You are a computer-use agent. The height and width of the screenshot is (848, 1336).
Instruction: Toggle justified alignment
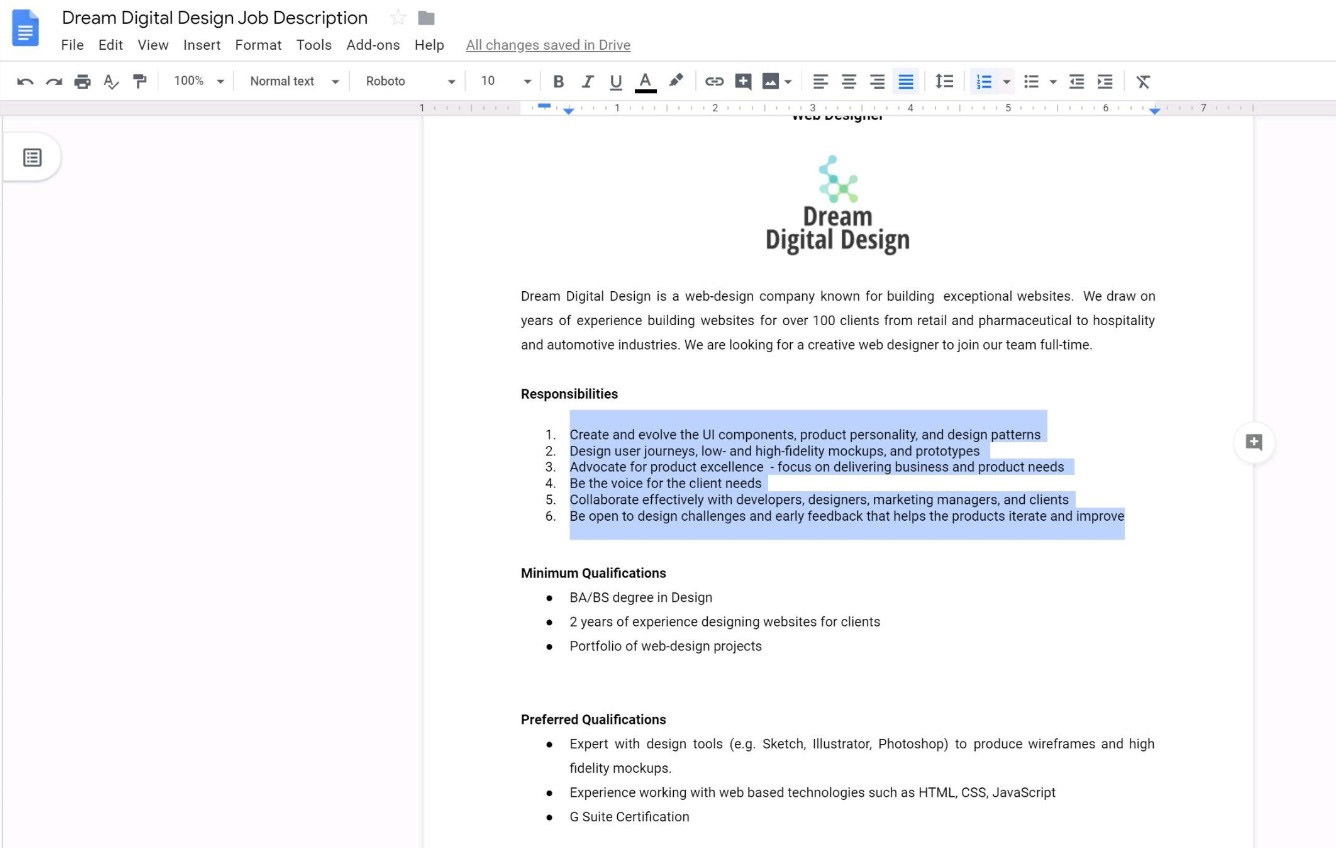tap(906, 82)
